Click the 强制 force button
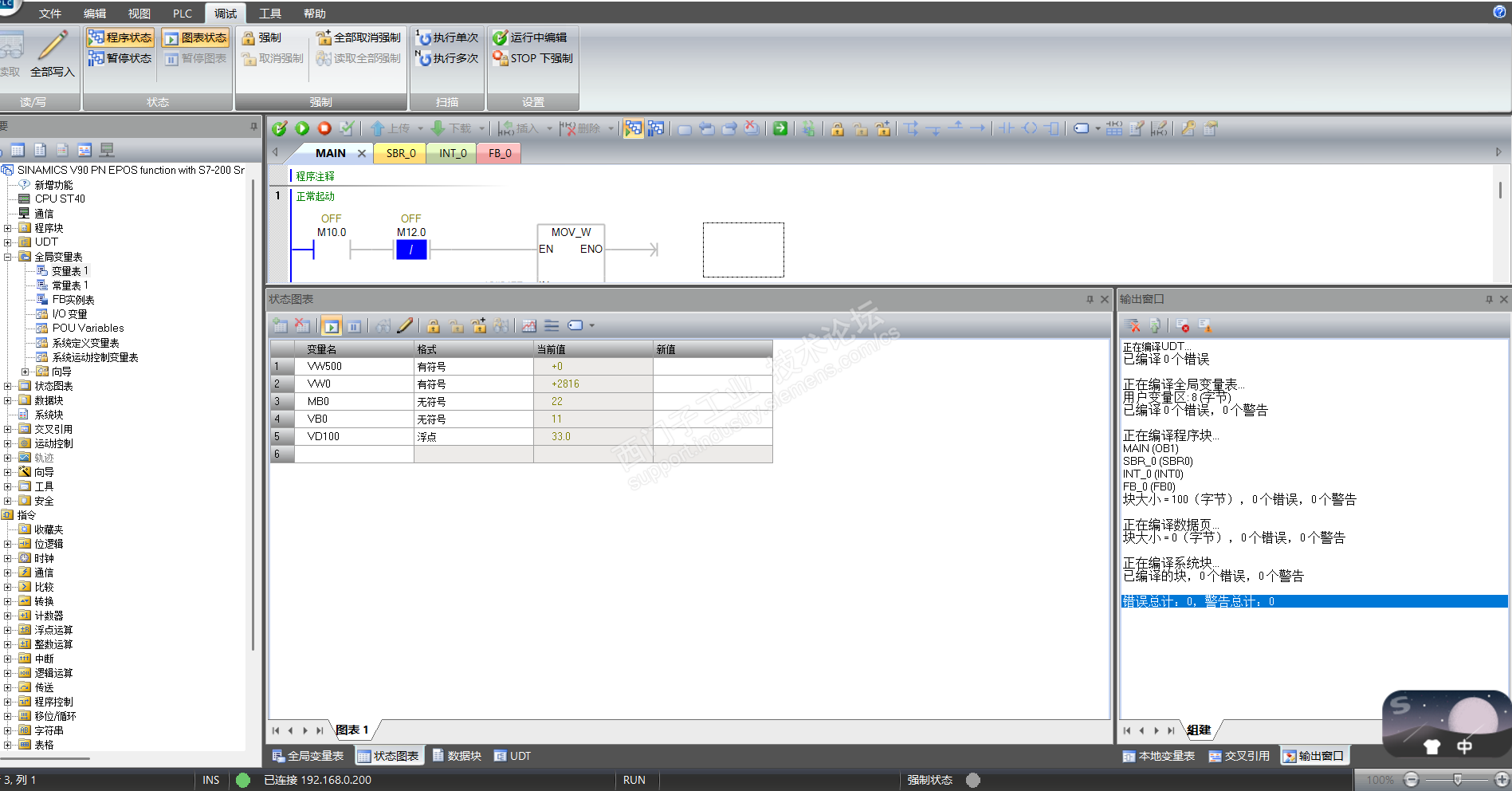Image resolution: width=1512 pixels, height=791 pixels. click(x=262, y=37)
